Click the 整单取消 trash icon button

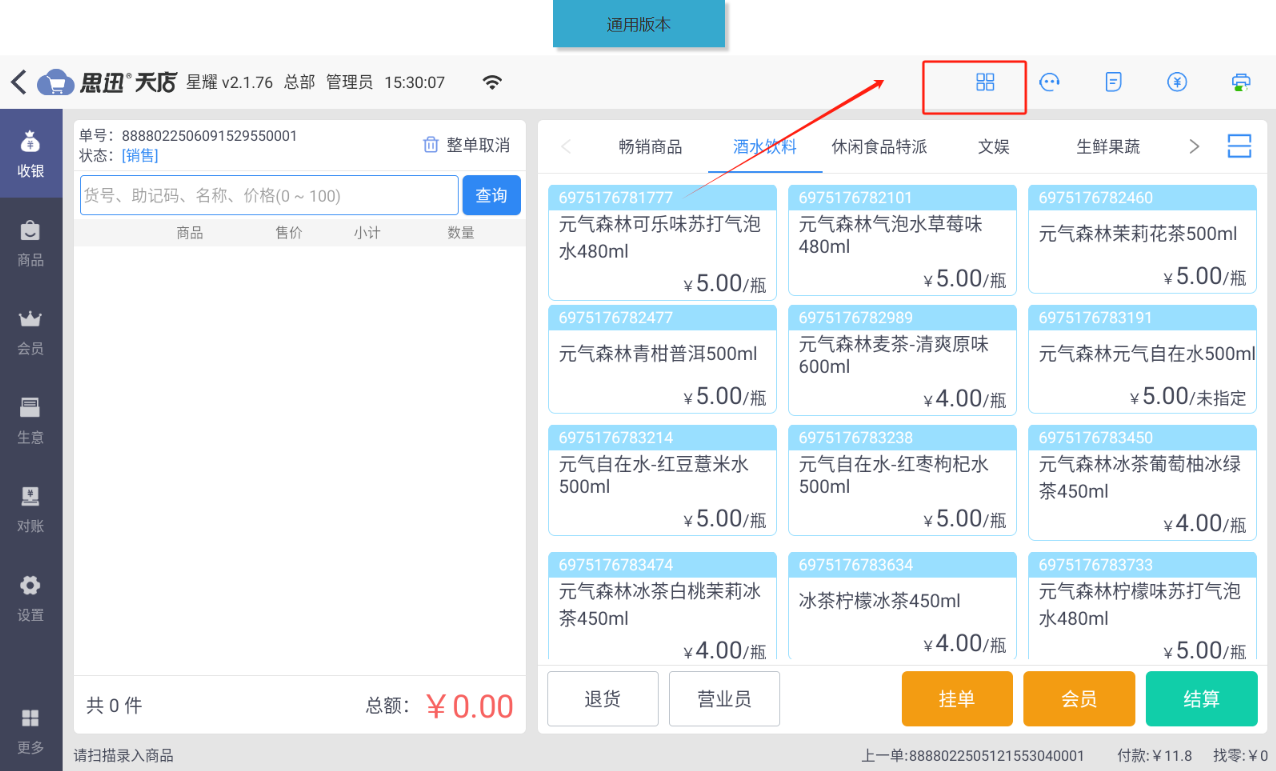coord(466,145)
